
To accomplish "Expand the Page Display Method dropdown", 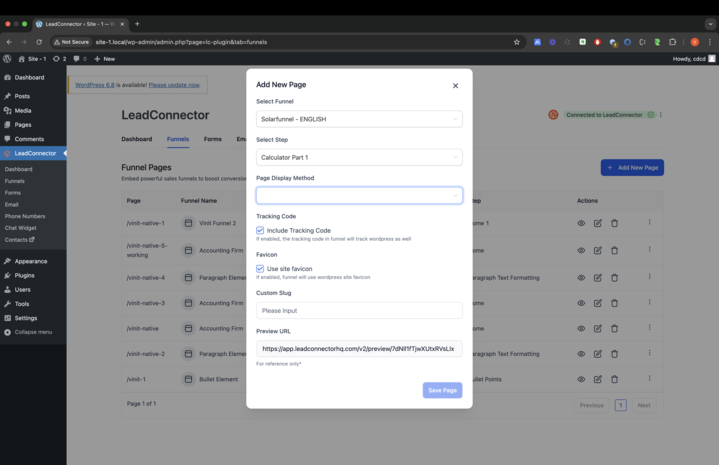I will (x=359, y=195).
